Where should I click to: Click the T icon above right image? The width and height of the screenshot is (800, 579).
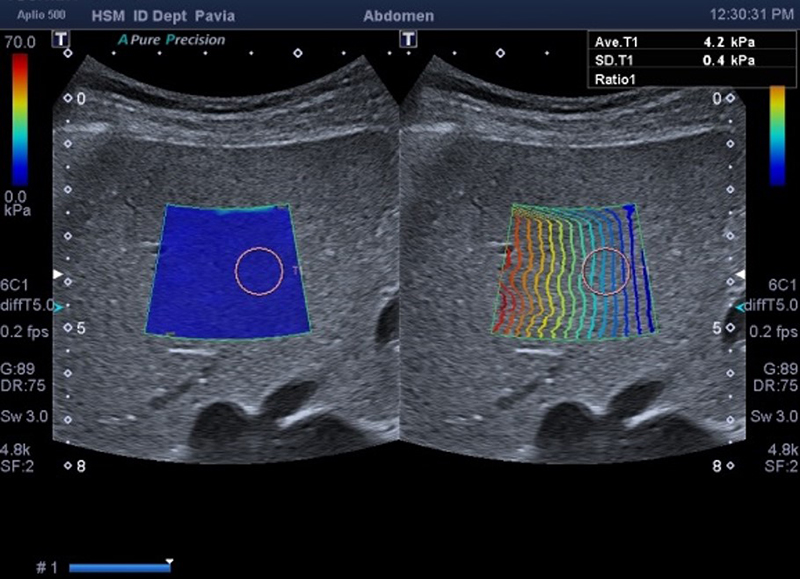[407, 38]
